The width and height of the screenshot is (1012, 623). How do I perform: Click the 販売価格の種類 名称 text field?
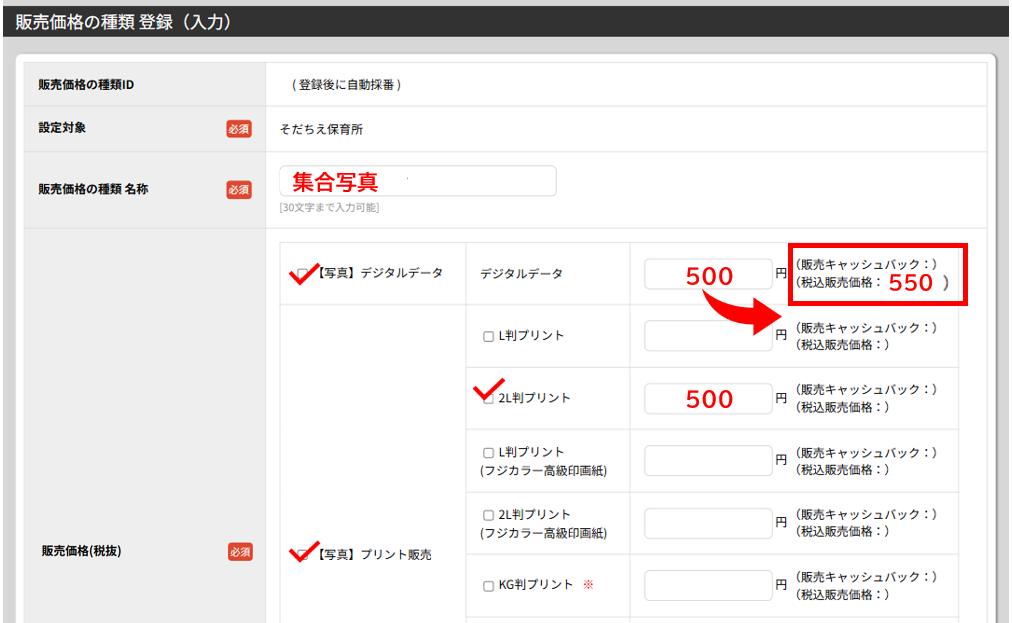click(x=417, y=181)
